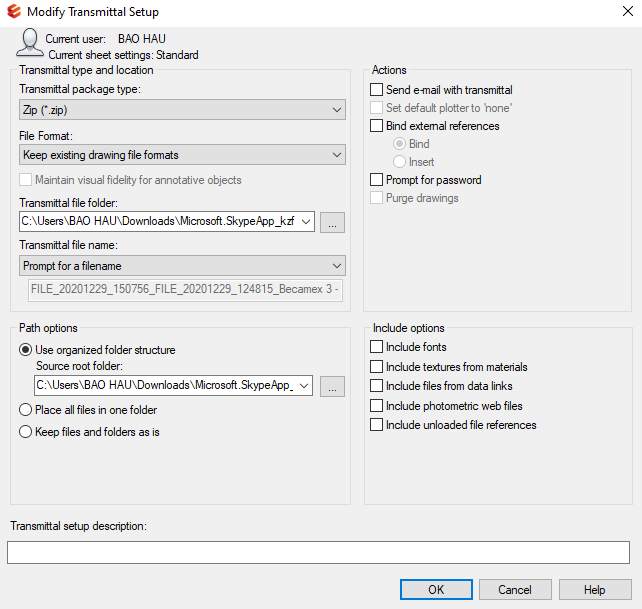
Task: Toggle Prompt for password checkbox
Action: [x=377, y=180]
